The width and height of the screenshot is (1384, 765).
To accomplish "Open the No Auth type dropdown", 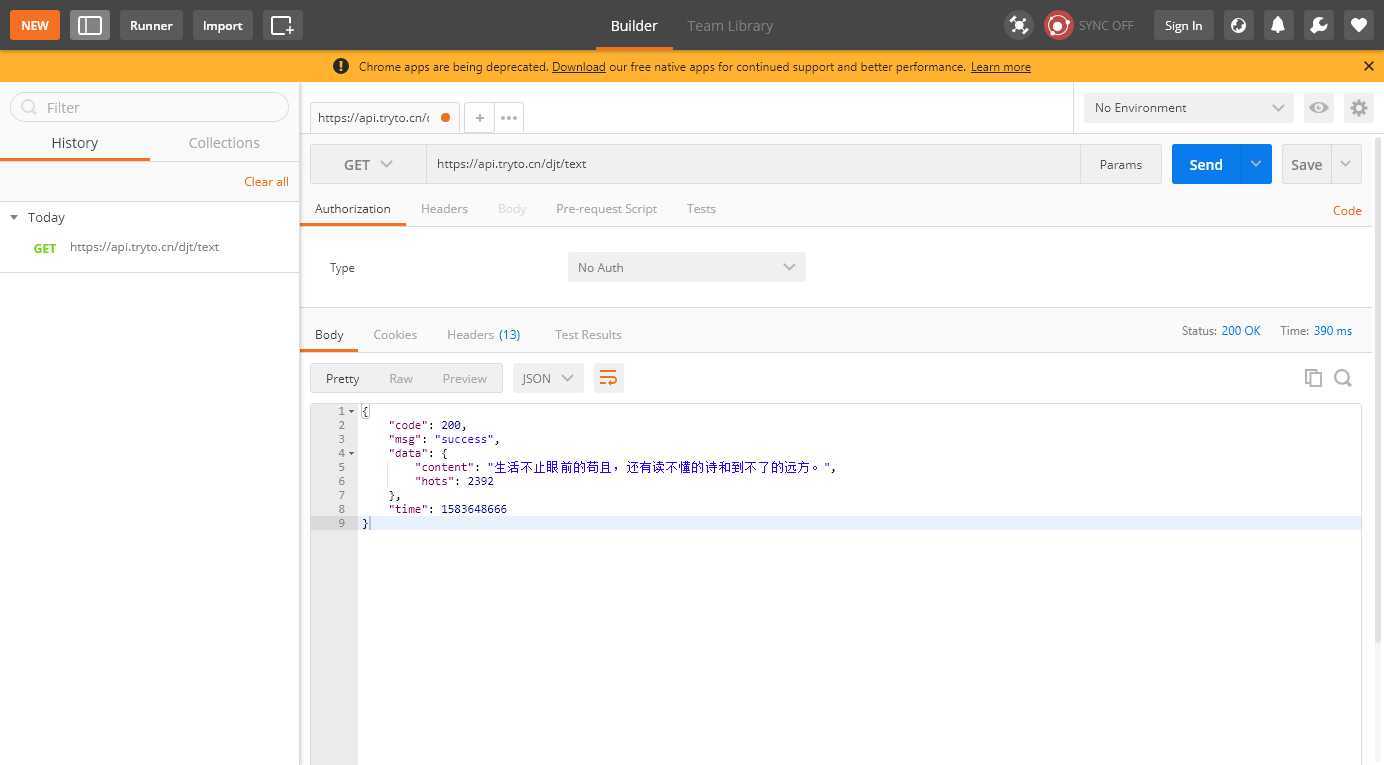I will click(686, 267).
